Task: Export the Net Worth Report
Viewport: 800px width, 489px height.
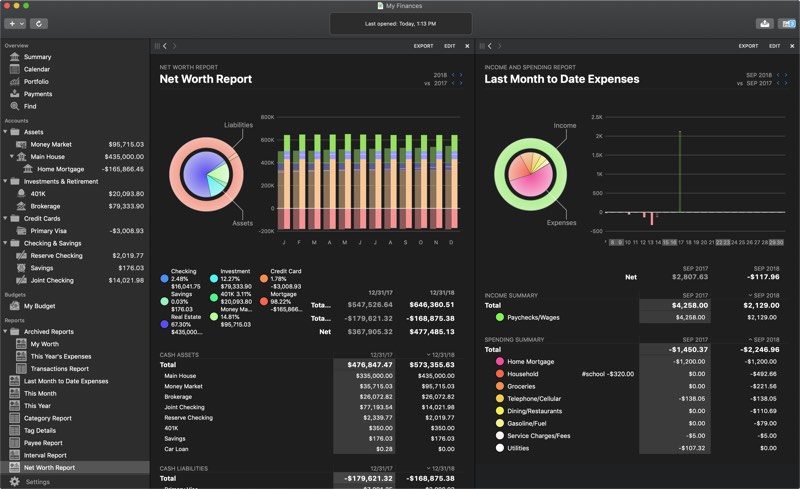Action: (423, 46)
